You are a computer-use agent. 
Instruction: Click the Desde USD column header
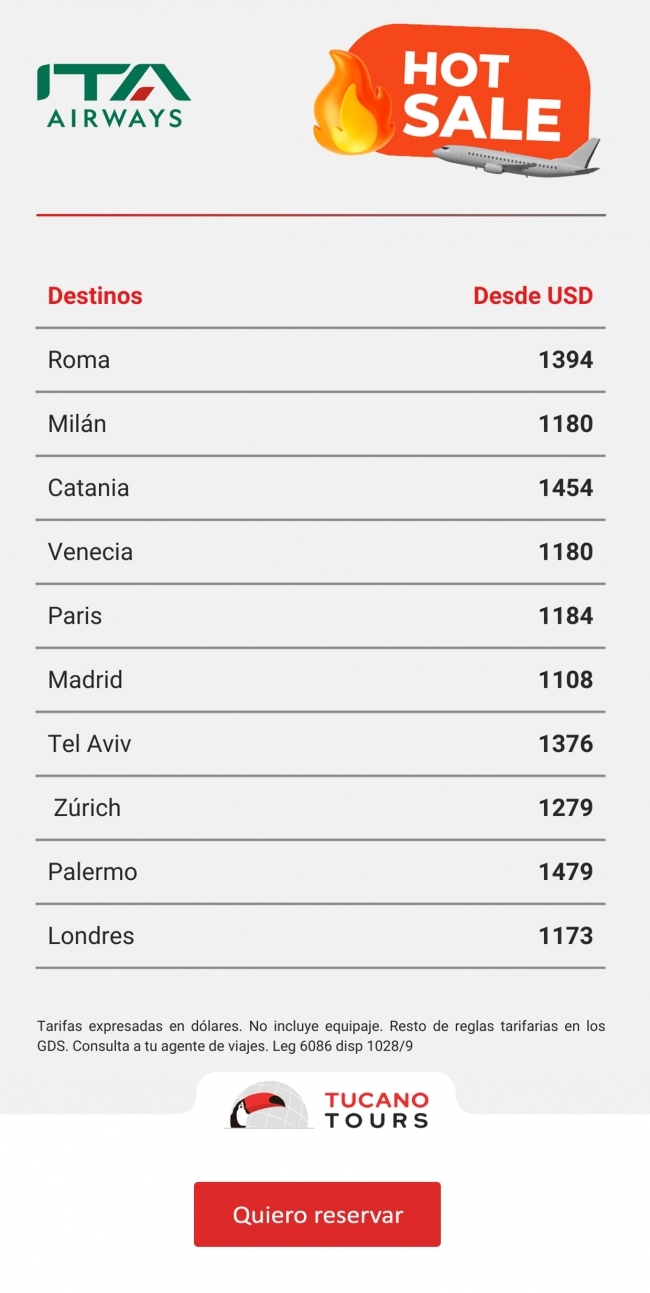[x=533, y=296]
